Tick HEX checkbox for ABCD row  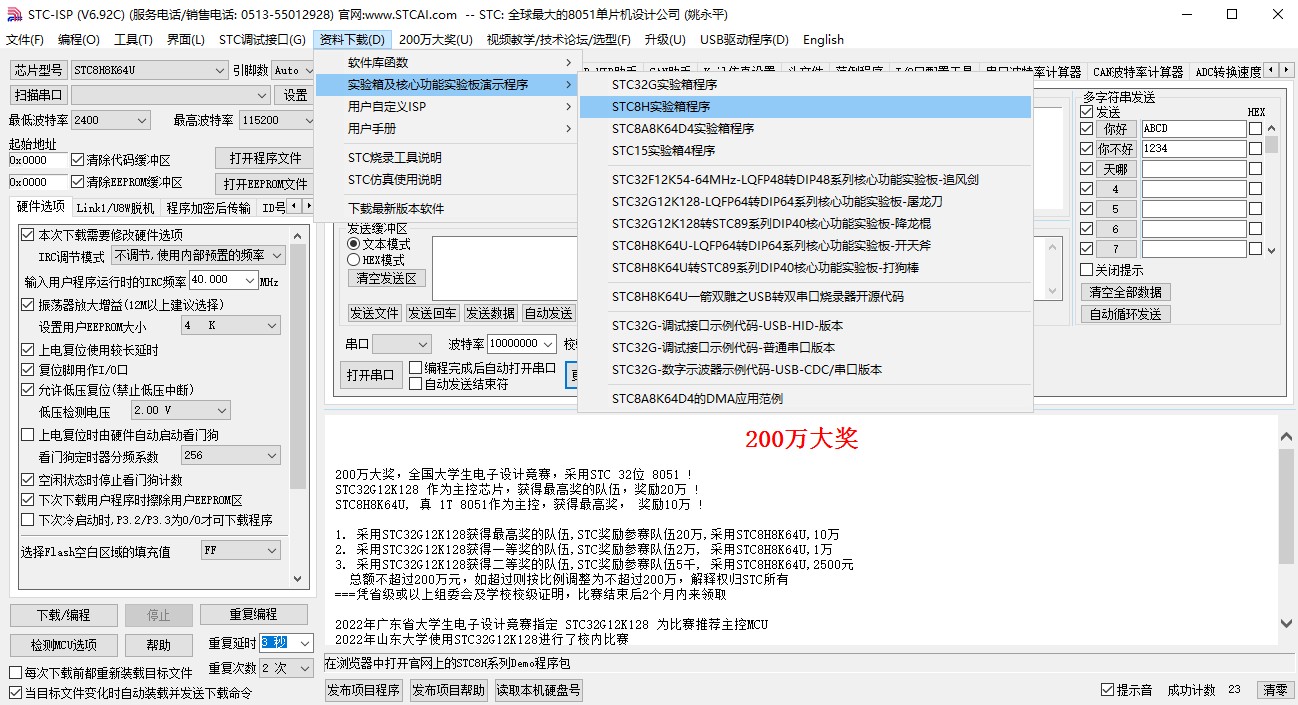[1255, 129]
